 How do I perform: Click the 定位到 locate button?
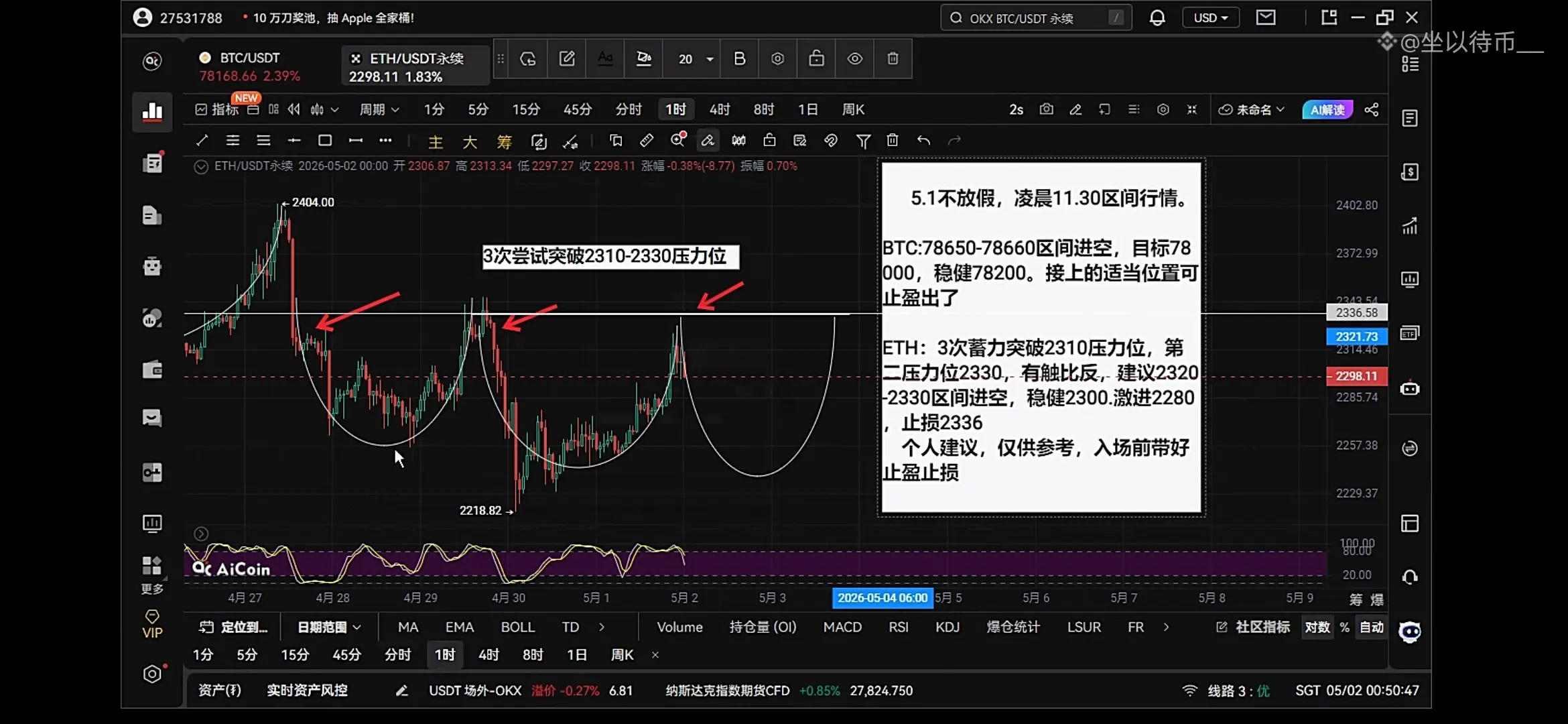(x=233, y=627)
